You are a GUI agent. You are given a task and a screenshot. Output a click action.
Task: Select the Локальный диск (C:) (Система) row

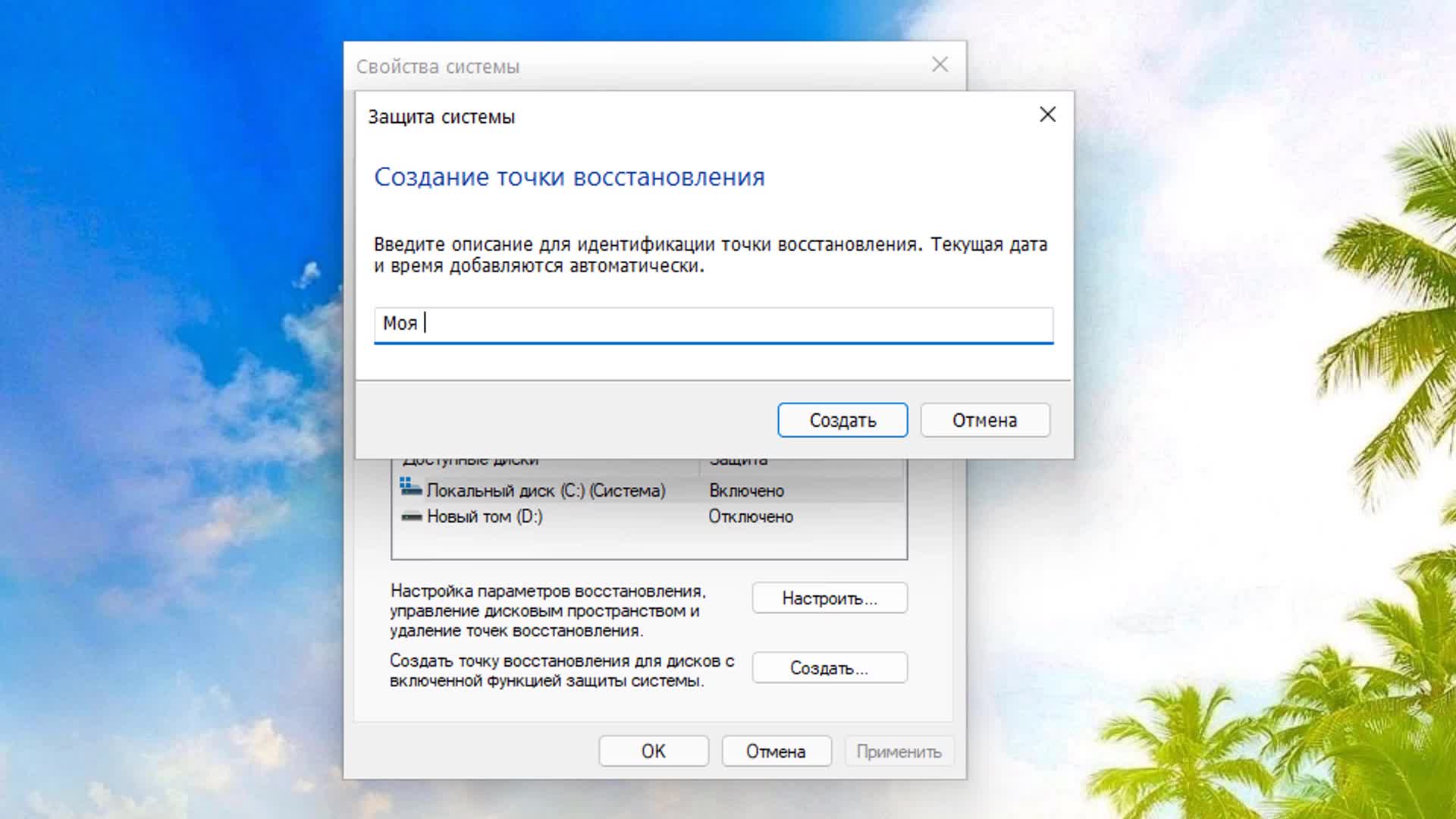tap(545, 491)
